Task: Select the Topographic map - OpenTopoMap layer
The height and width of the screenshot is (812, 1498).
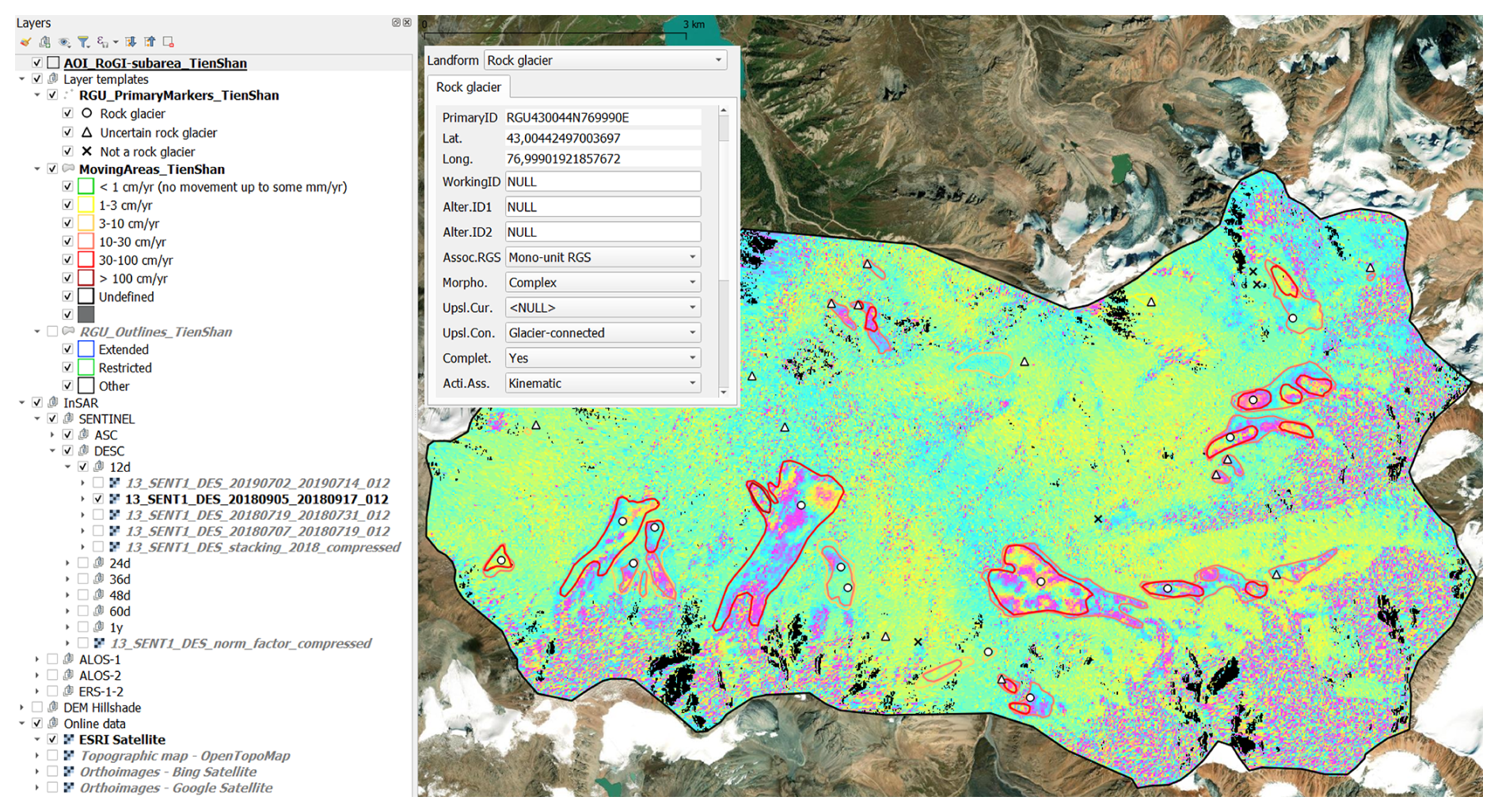Action: coord(184,756)
